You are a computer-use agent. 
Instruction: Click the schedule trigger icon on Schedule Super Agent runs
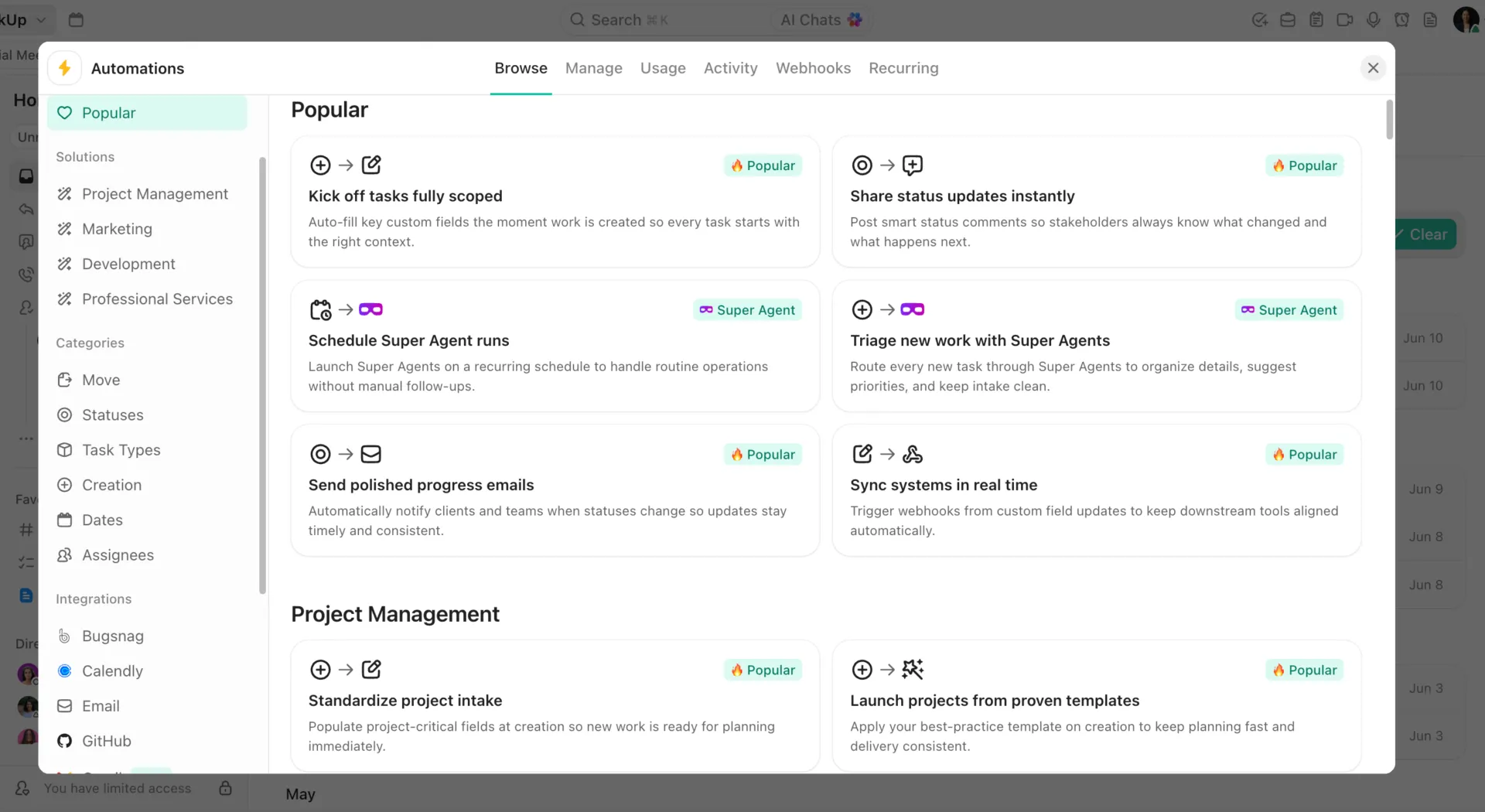coord(320,310)
